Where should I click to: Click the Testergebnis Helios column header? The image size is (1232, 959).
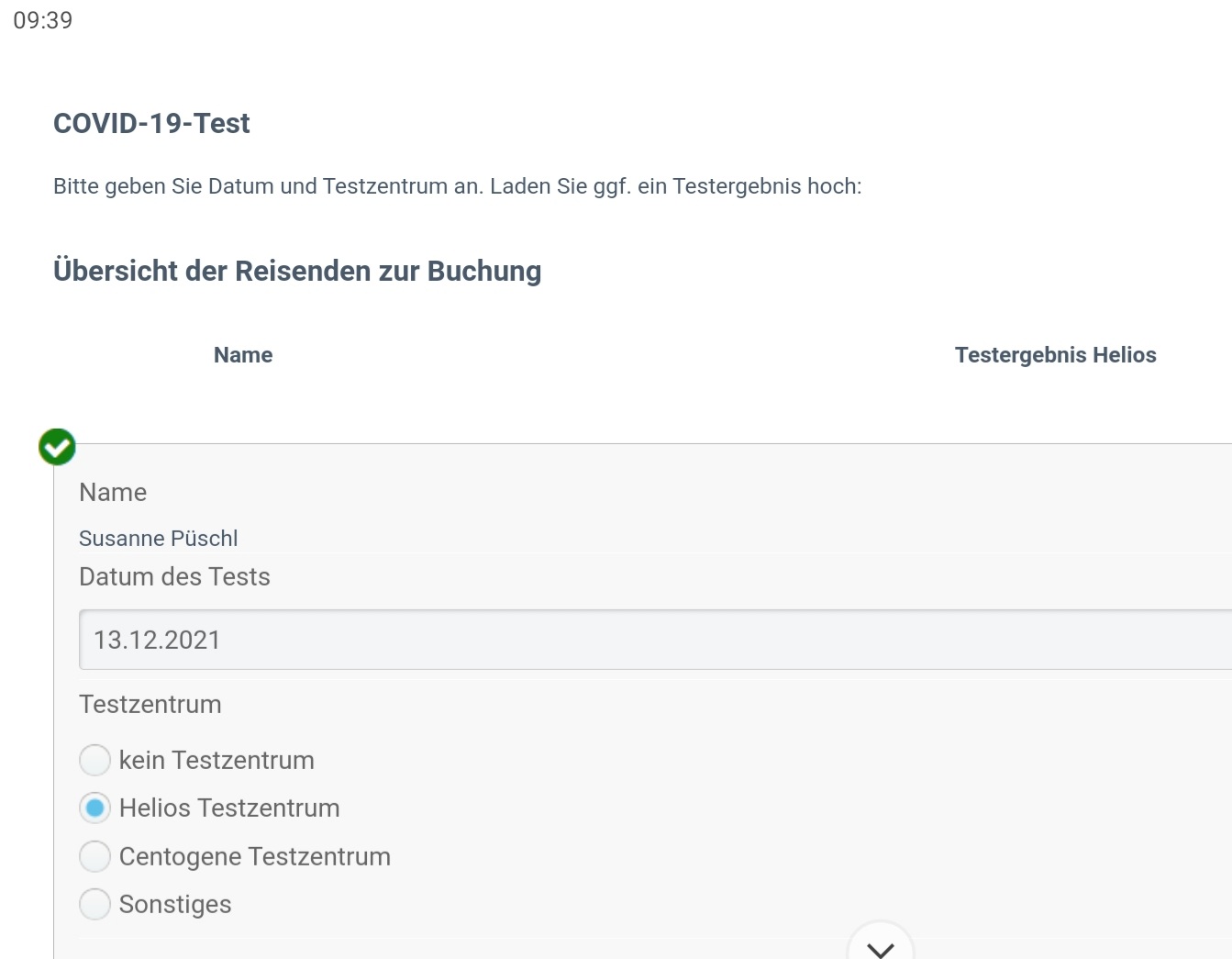coord(1055,355)
